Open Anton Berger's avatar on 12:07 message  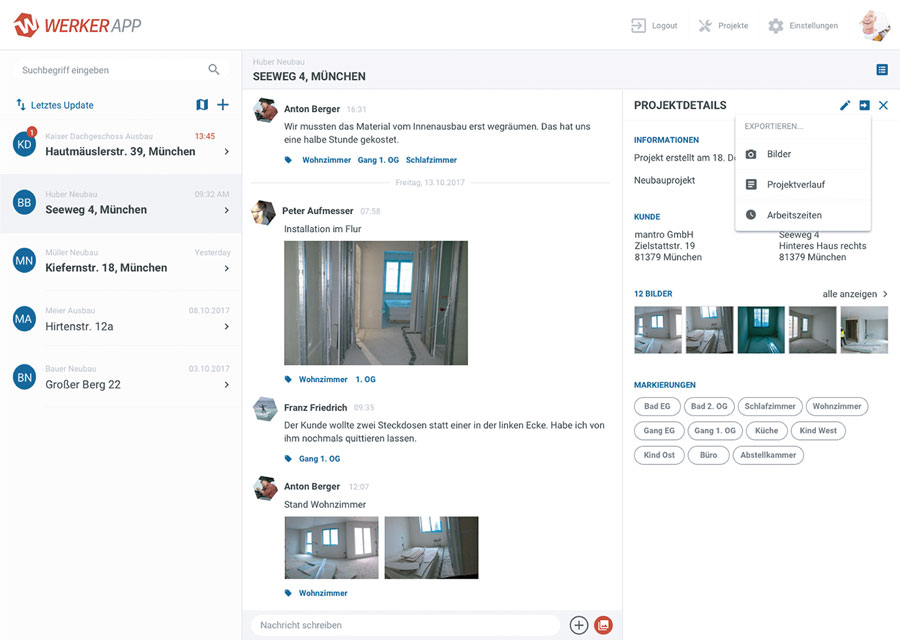click(265, 487)
